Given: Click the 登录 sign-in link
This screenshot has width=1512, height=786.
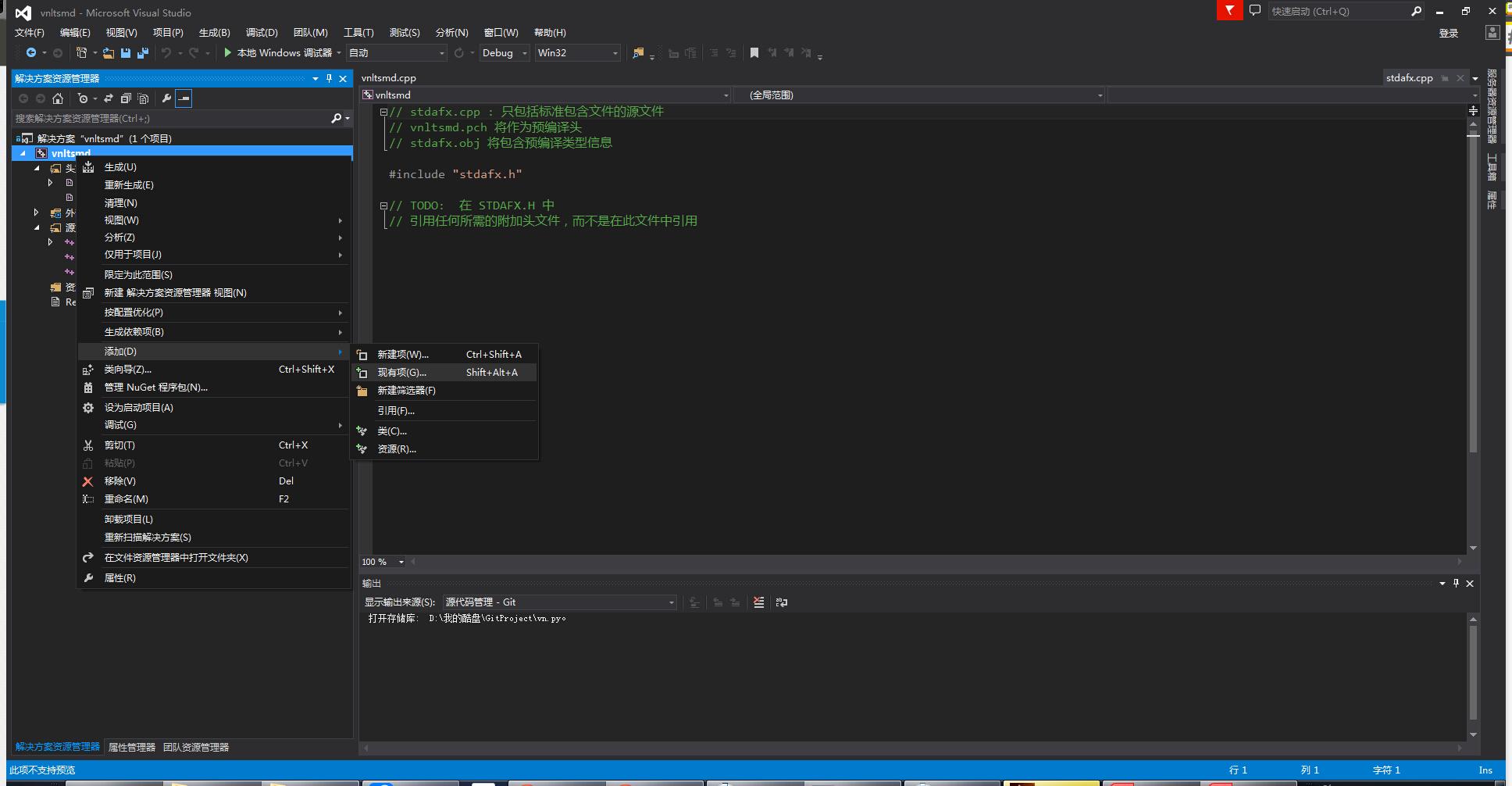Looking at the screenshot, I should pos(1449,33).
